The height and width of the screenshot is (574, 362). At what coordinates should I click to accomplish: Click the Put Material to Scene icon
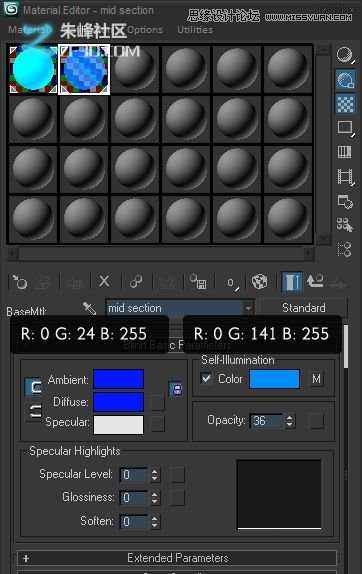coord(44,282)
